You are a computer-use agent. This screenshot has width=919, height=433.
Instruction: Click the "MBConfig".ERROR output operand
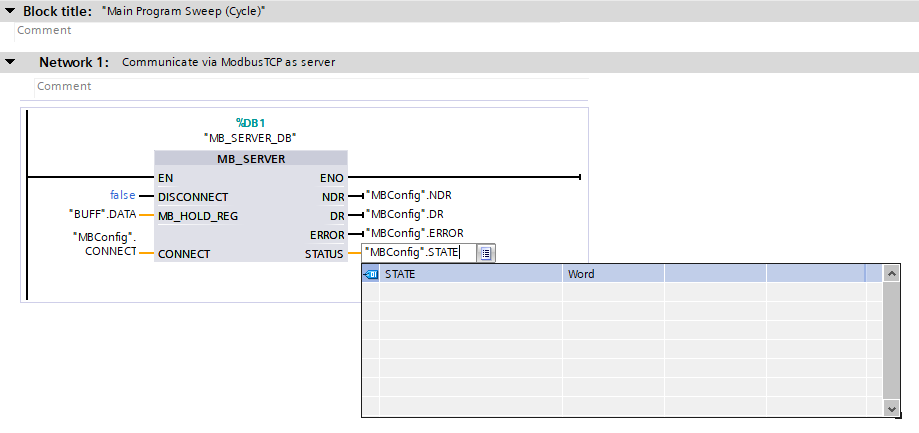[x=415, y=234]
